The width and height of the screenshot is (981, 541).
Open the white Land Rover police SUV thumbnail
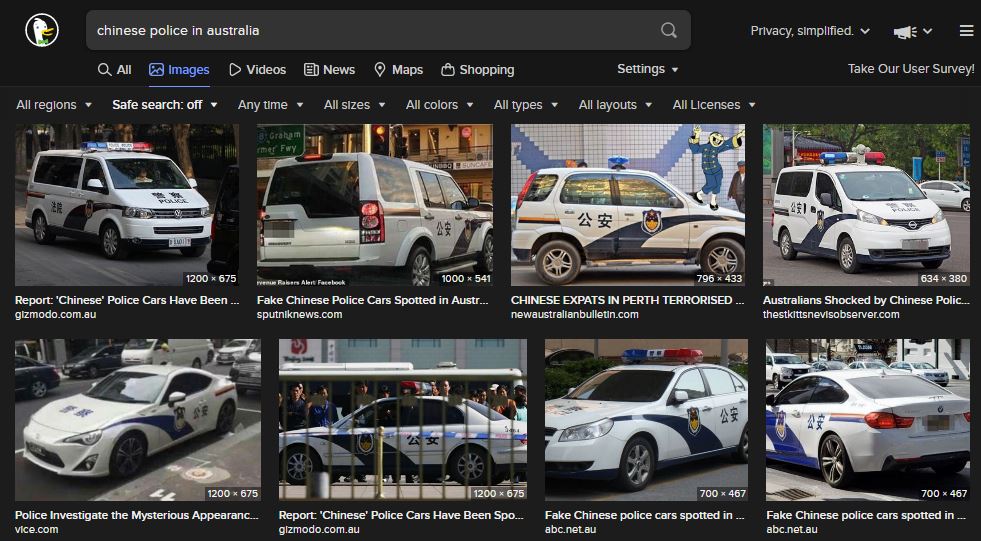point(375,205)
